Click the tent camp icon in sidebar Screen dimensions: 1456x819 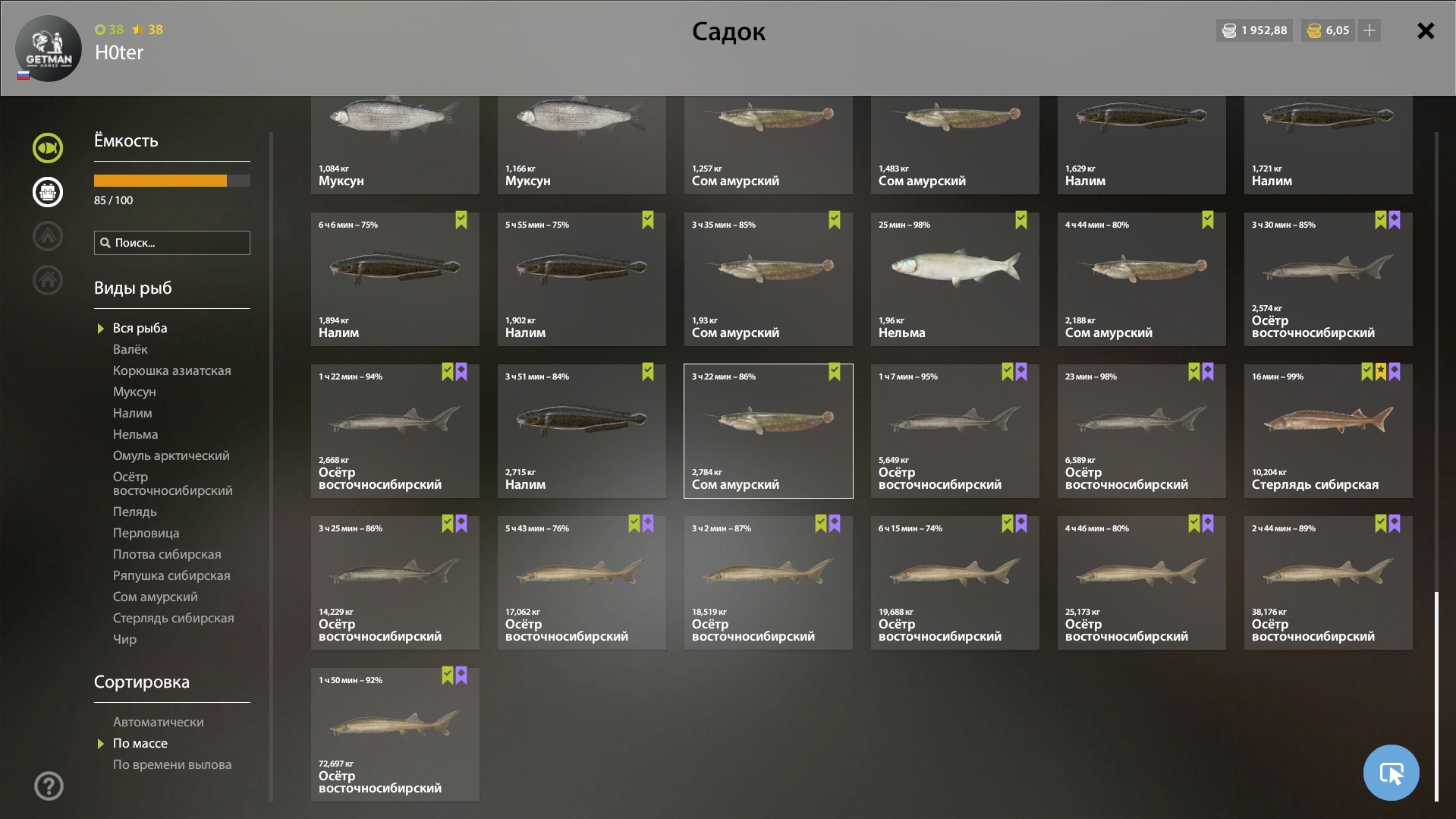coord(48,236)
